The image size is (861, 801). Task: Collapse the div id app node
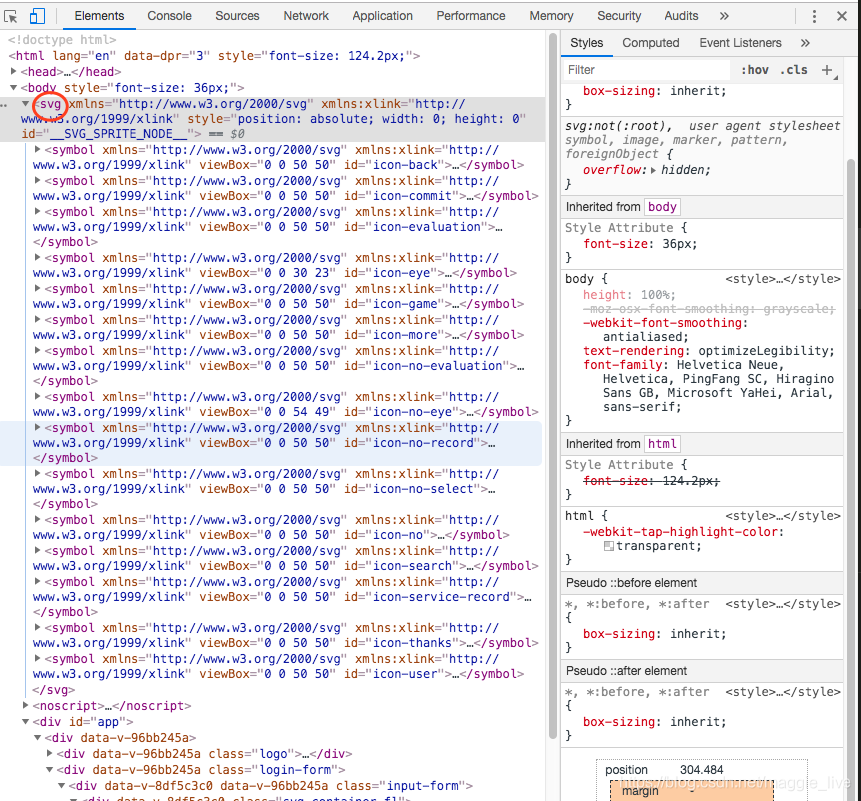25,721
